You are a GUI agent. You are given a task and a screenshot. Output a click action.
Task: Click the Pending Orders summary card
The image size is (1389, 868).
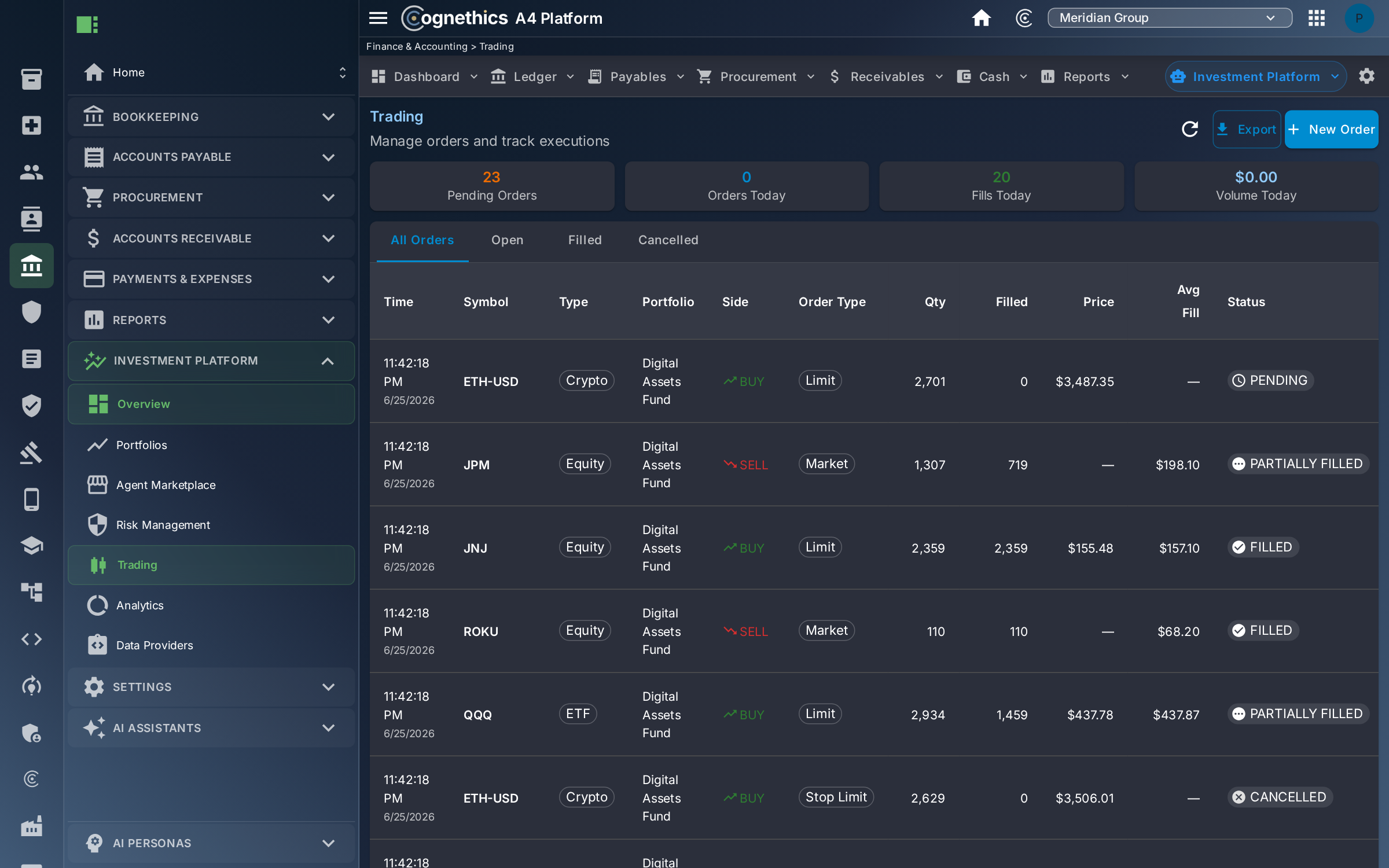point(492,186)
